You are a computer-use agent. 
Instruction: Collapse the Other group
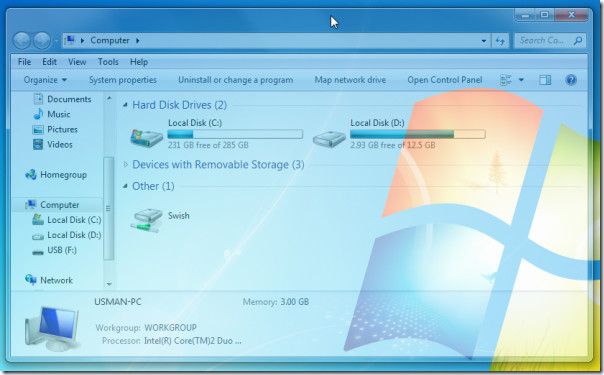point(125,186)
